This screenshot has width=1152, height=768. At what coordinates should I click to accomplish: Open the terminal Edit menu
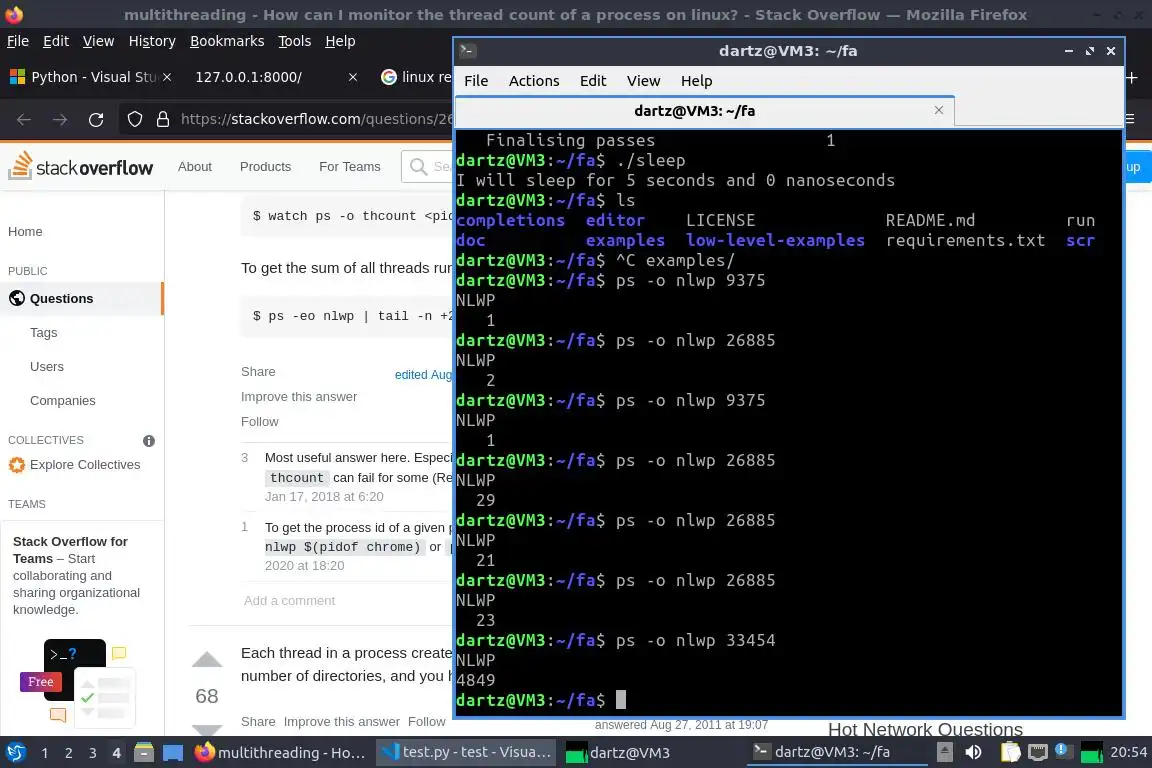[x=593, y=81]
